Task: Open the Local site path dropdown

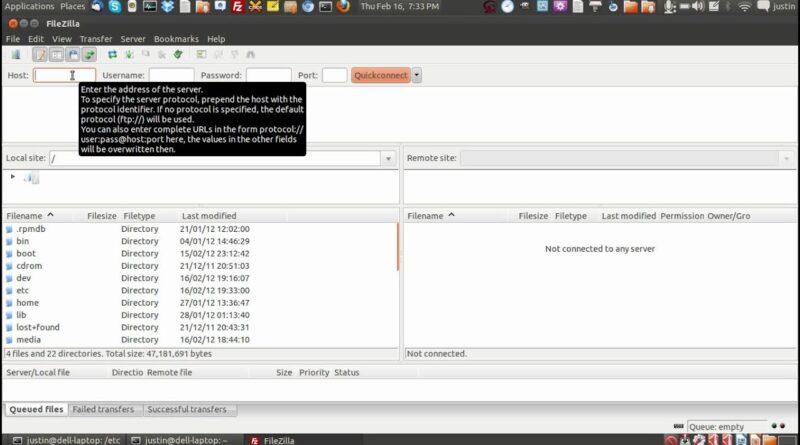Action: coord(388,158)
